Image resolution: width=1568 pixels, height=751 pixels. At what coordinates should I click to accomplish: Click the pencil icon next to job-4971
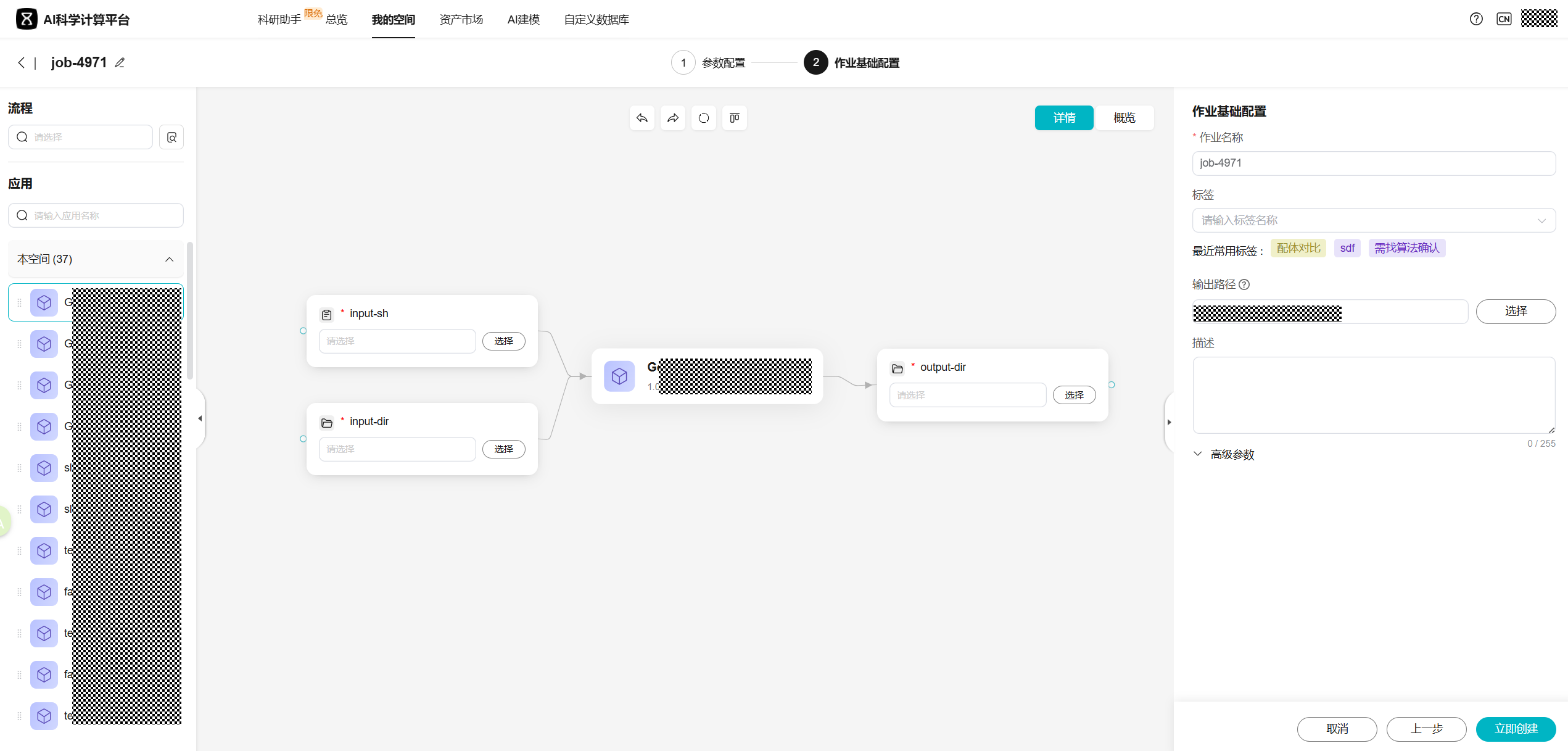120,63
